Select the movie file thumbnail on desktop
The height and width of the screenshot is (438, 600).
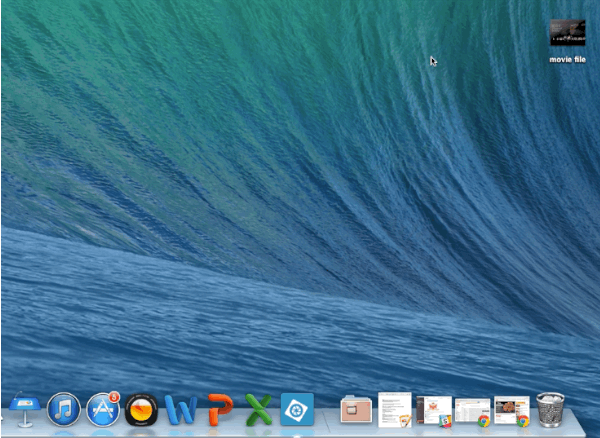[567, 33]
